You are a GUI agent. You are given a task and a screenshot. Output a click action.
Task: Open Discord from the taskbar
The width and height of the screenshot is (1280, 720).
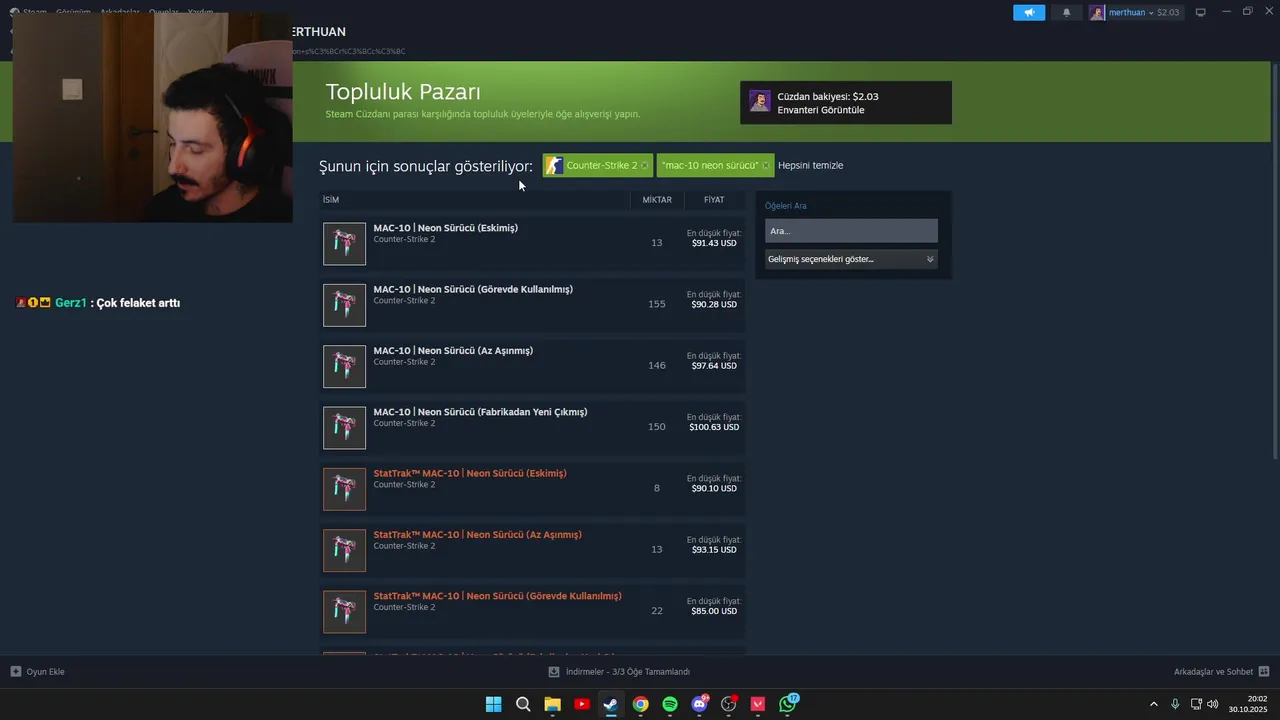700,704
